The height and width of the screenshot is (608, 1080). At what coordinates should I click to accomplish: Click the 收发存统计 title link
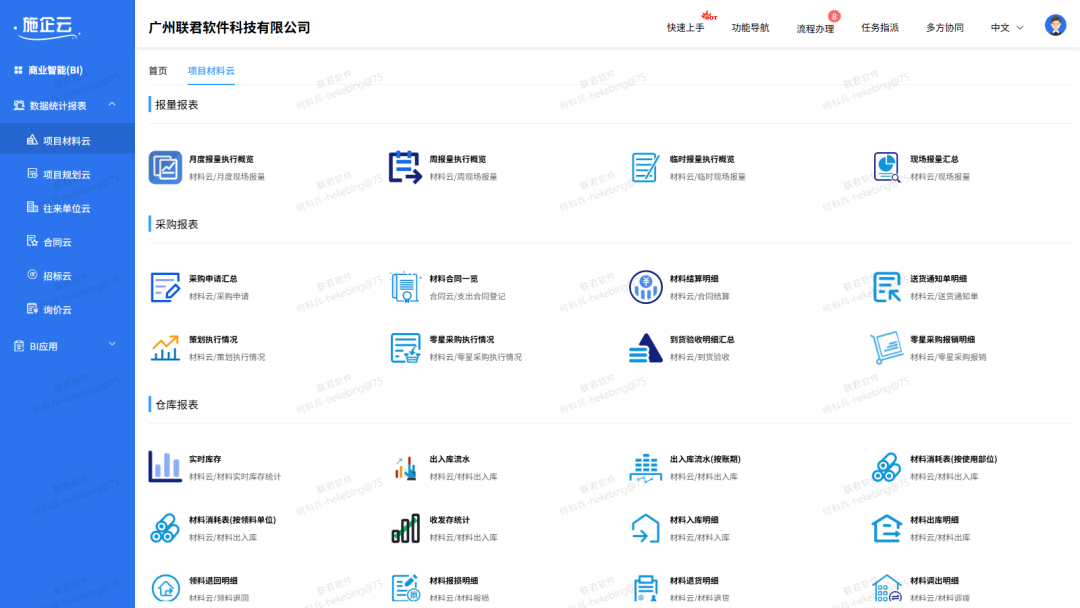coord(449,520)
